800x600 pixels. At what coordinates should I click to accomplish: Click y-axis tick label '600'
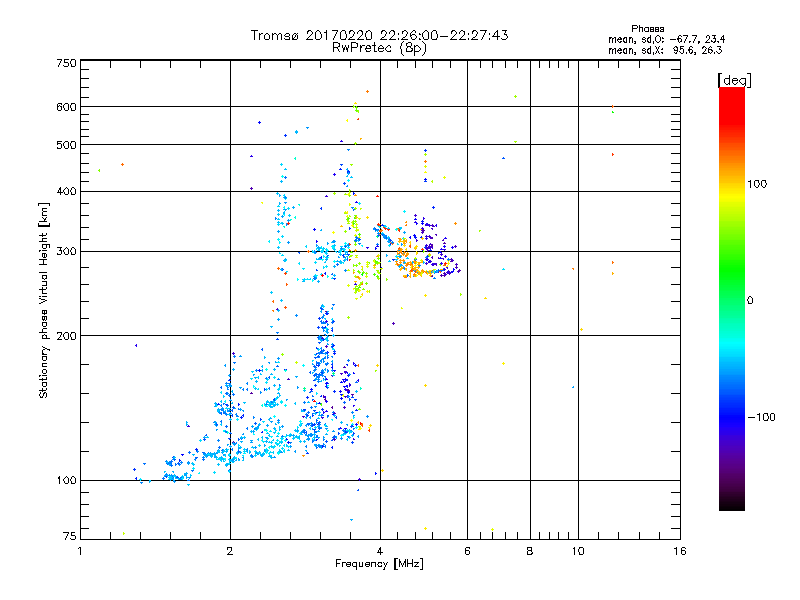(66, 107)
